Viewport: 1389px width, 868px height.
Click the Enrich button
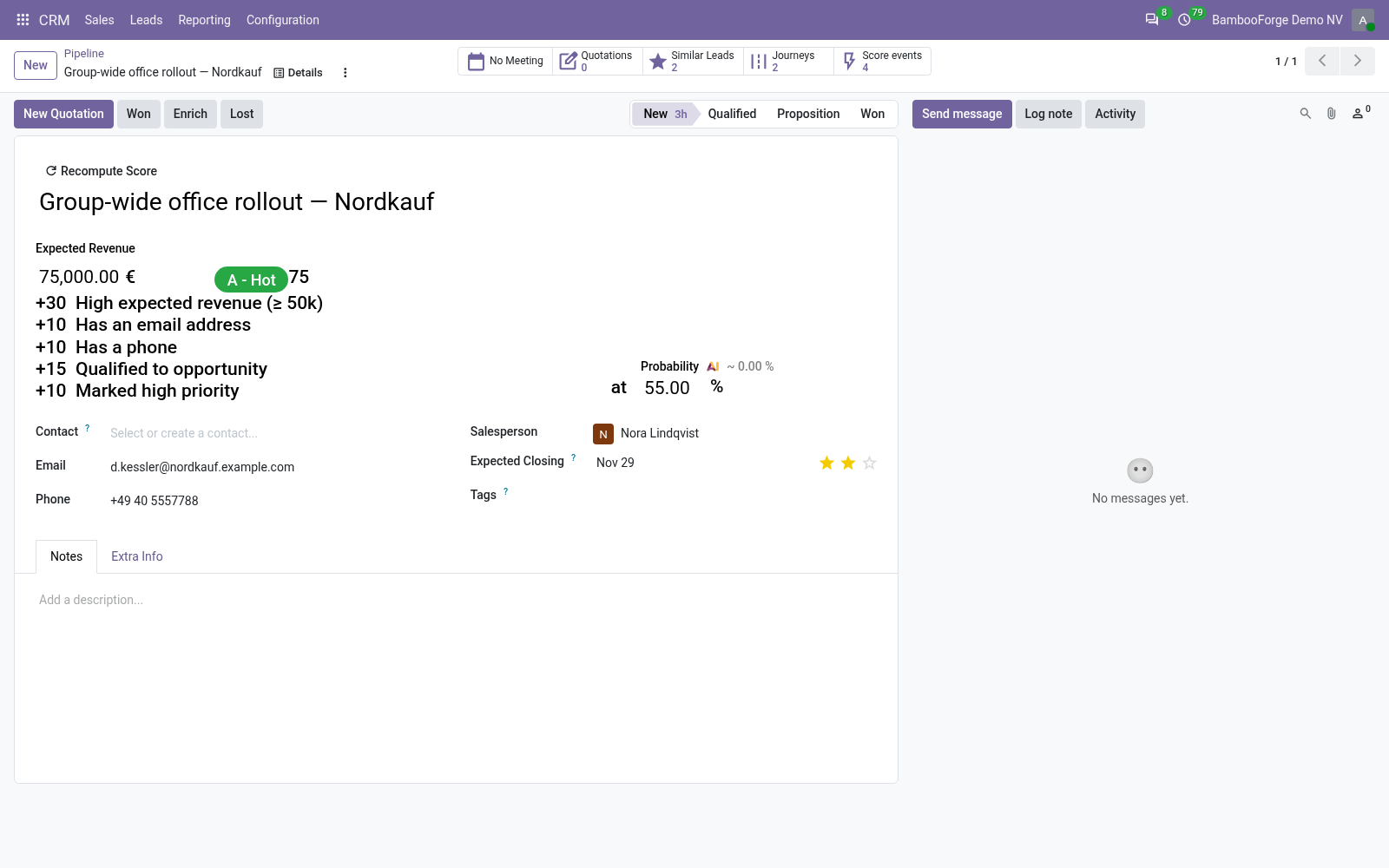(190, 114)
